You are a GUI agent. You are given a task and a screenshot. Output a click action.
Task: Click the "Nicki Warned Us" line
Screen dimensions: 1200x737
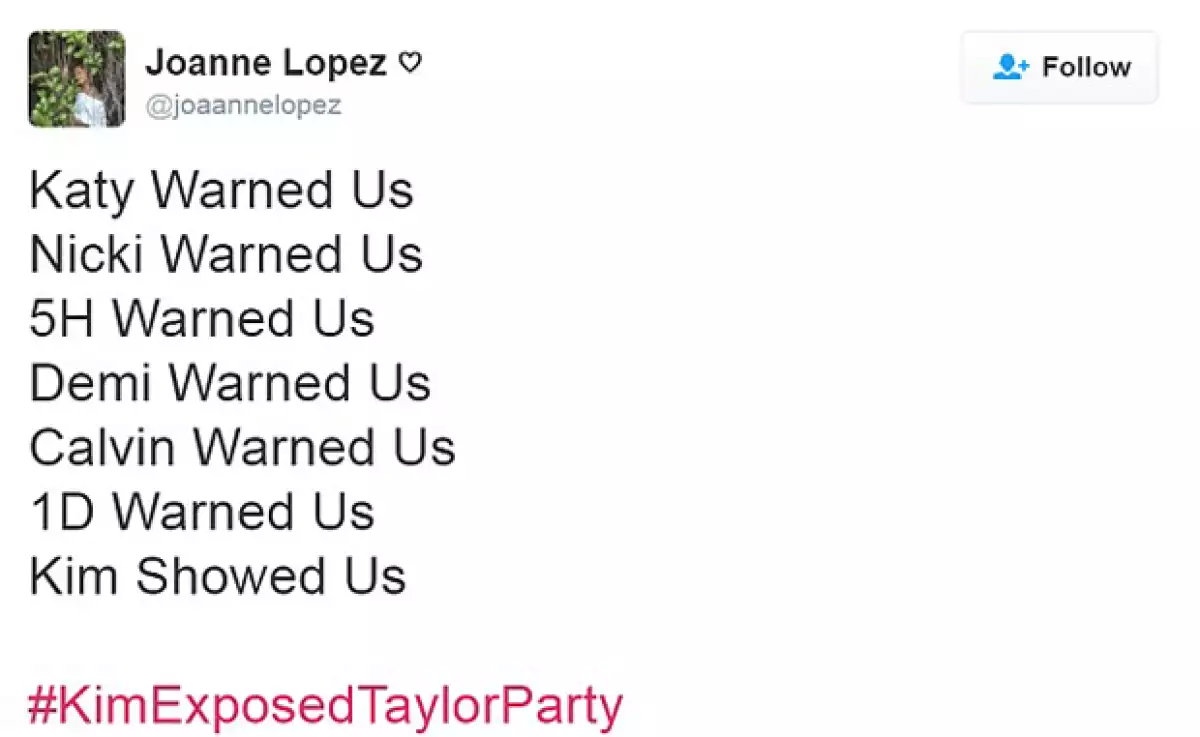tap(226, 254)
